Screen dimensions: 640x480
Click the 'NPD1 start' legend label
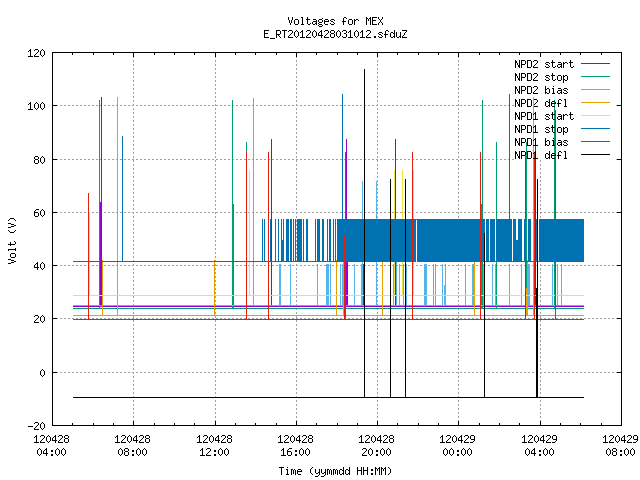544,116
